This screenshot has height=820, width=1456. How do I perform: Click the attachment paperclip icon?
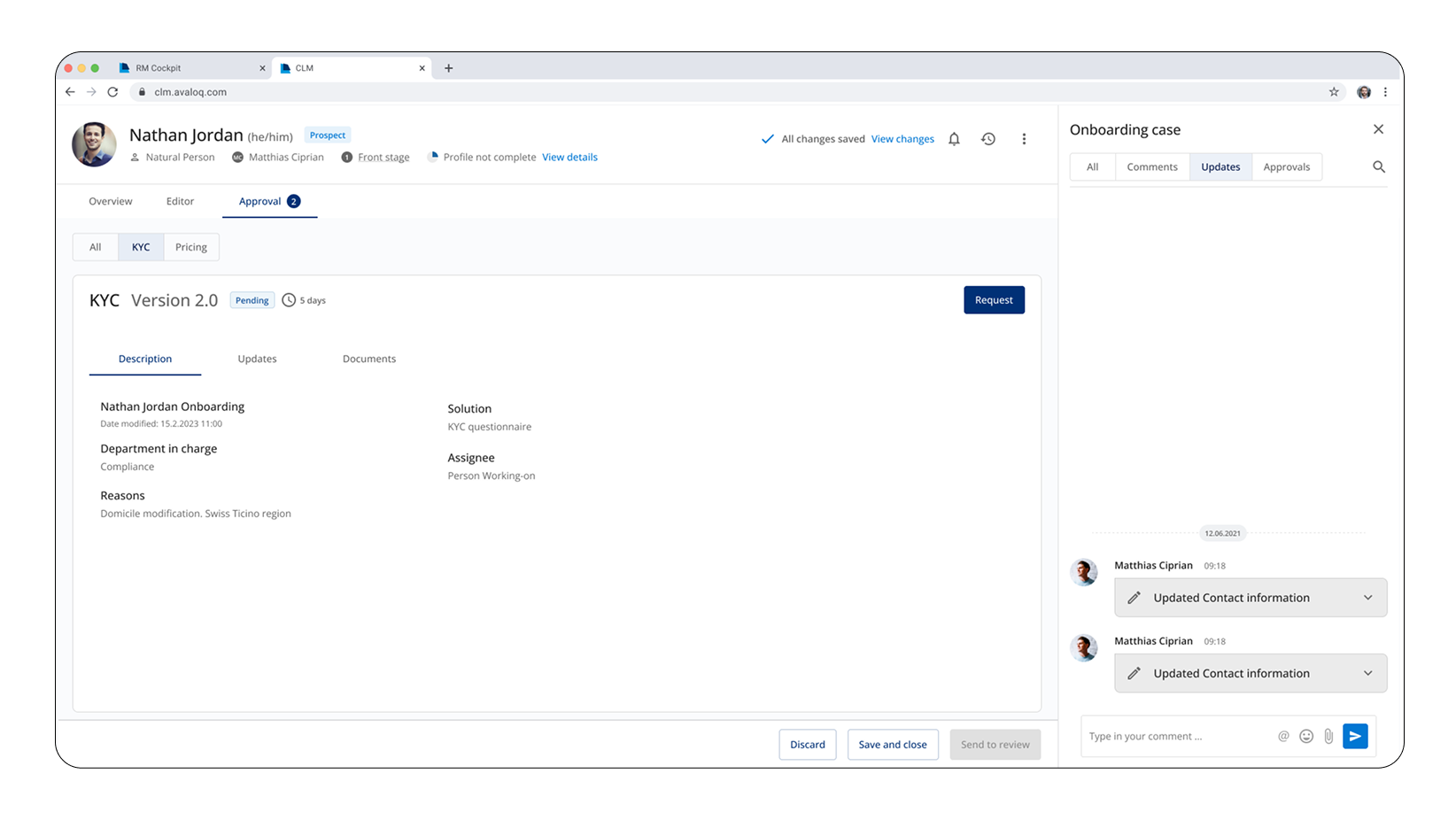coord(1328,736)
